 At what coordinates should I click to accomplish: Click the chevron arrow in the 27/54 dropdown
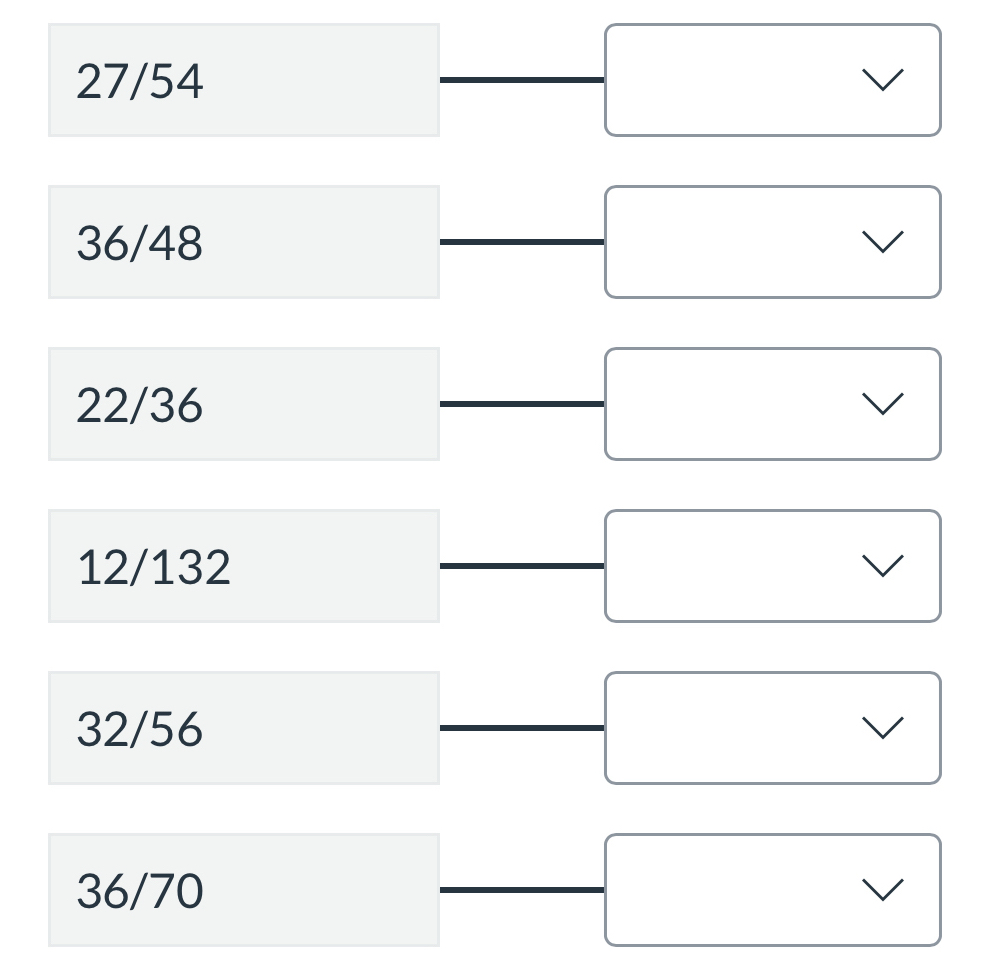pyautogui.click(x=883, y=80)
